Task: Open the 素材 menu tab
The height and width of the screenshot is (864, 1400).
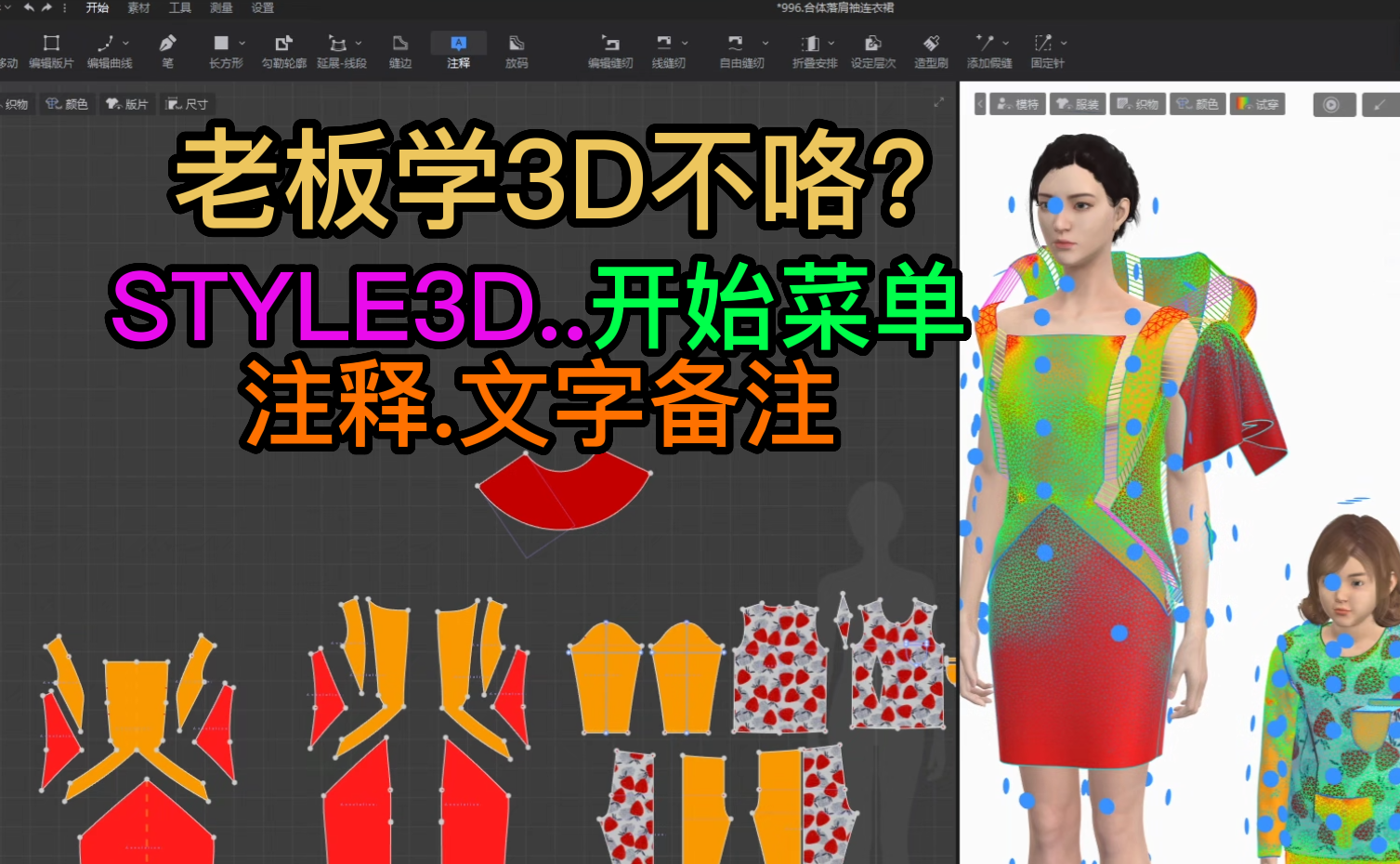Action: pyautogui.click(x=138, y=7)
